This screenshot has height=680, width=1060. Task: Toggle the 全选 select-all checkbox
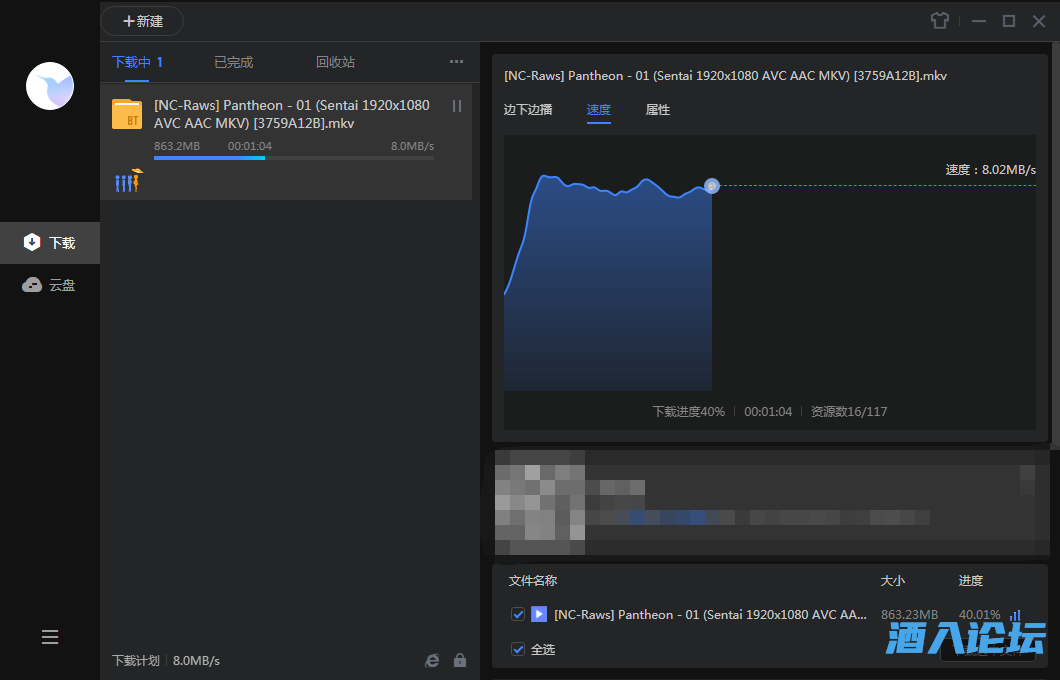click(x=518, y=649)
